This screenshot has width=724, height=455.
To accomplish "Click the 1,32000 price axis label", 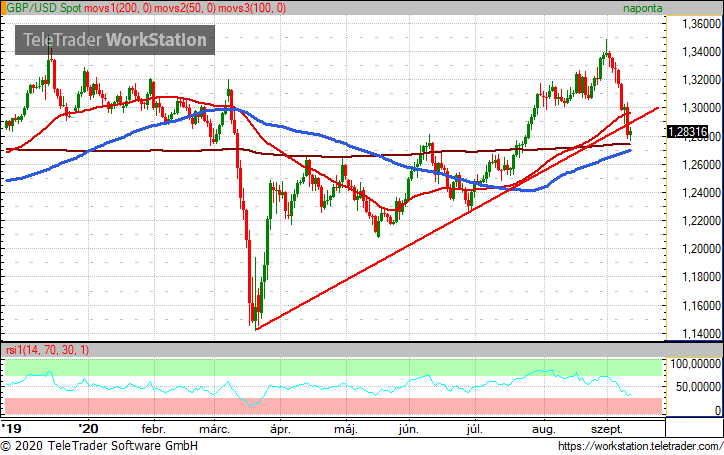I will pyautogui.click(x=701, y=80).
